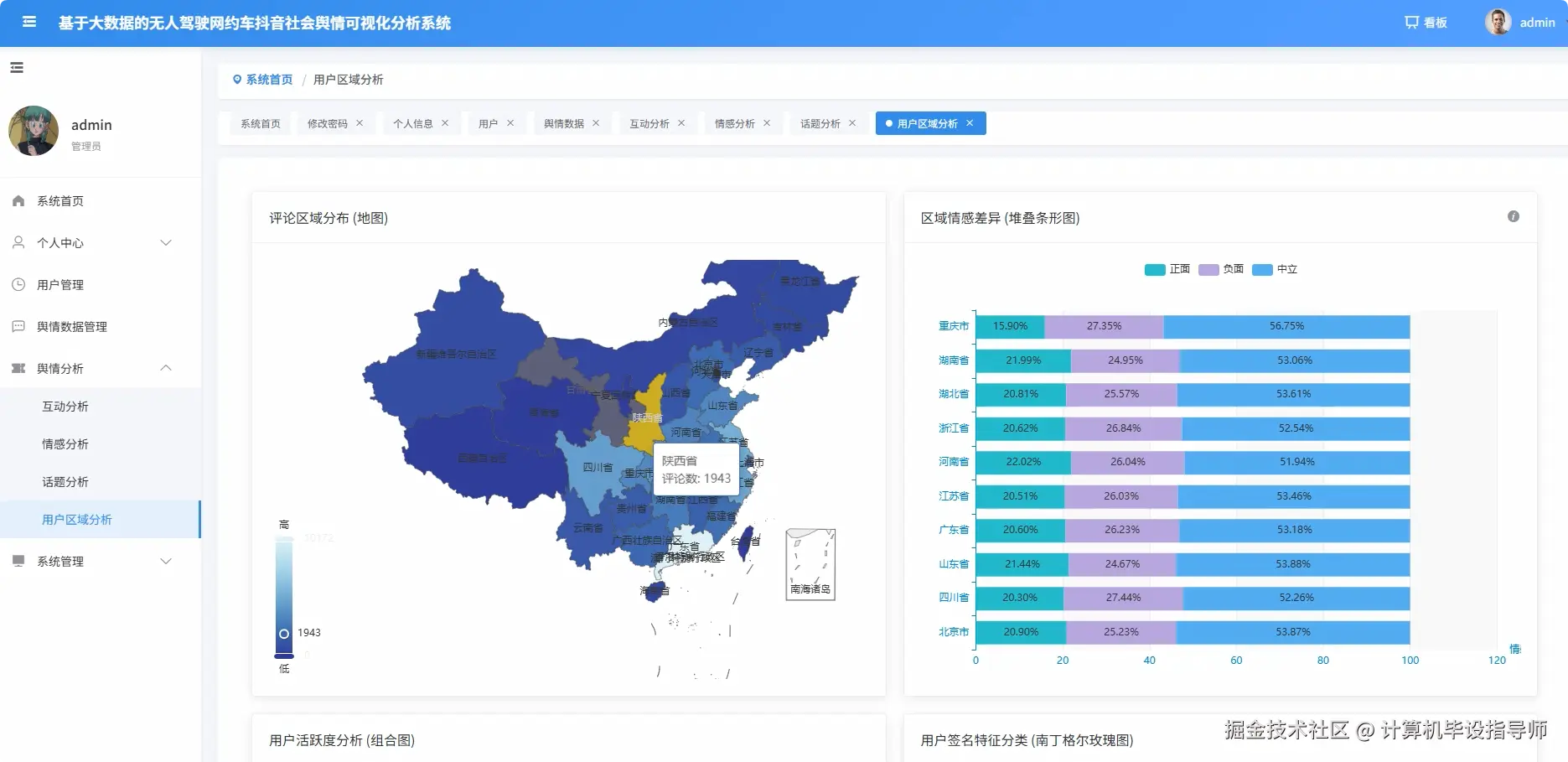Close the 互动分析 tab
This screenshot has width=1568, height=762.
coord(681,123)
